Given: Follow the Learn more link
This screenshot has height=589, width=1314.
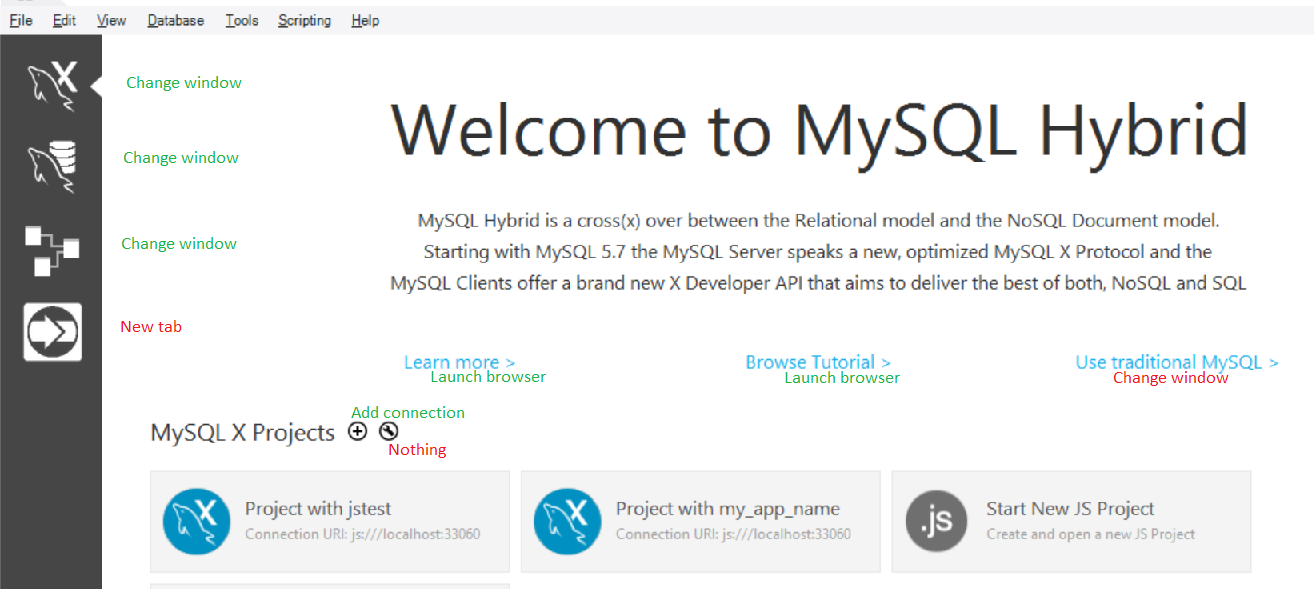Looking at the screenshot, I should 460,362.
